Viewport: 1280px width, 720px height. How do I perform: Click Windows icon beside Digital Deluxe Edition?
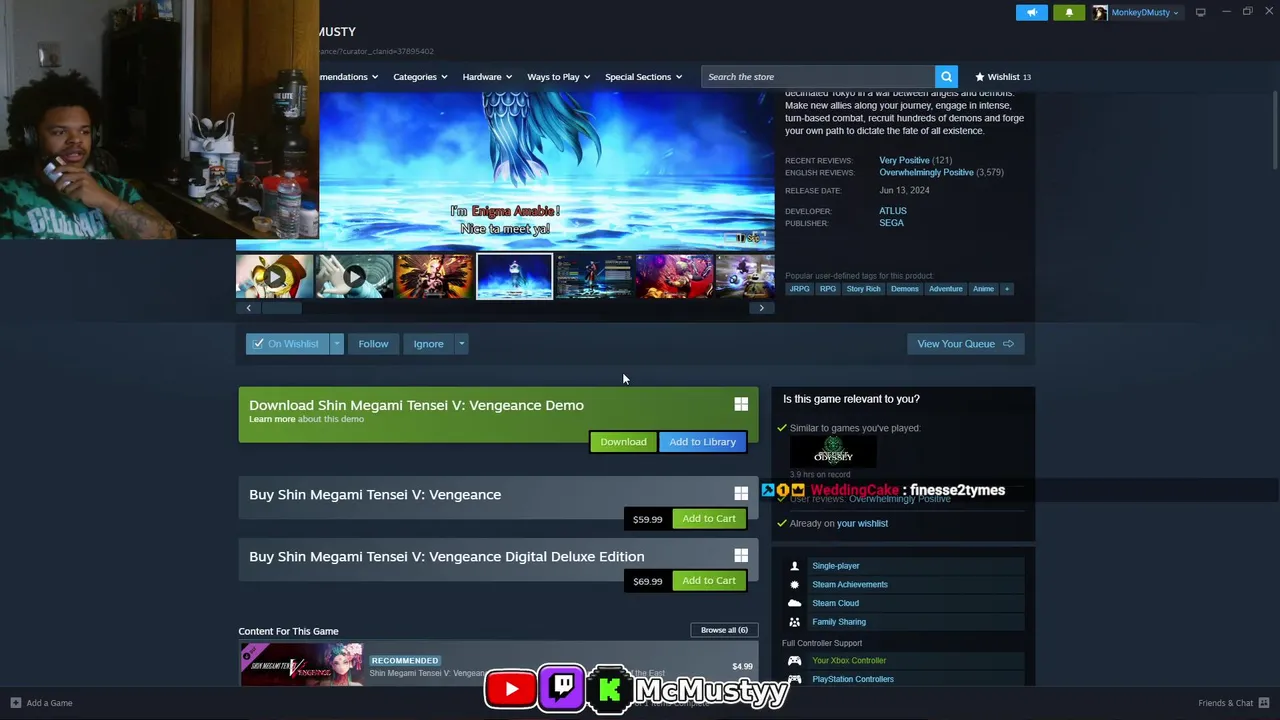(741, 556)
